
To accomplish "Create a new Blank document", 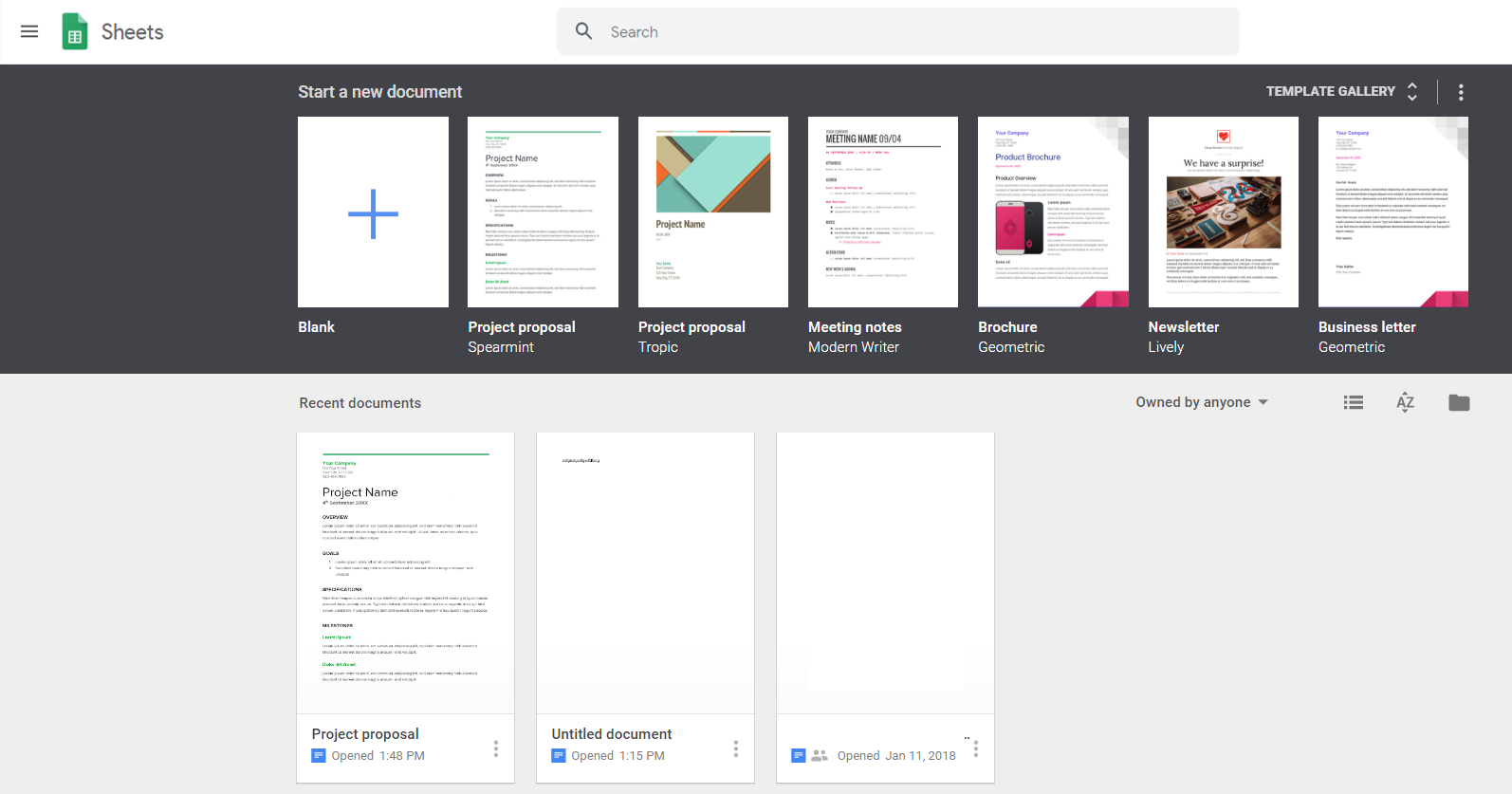I will [373, 212].
